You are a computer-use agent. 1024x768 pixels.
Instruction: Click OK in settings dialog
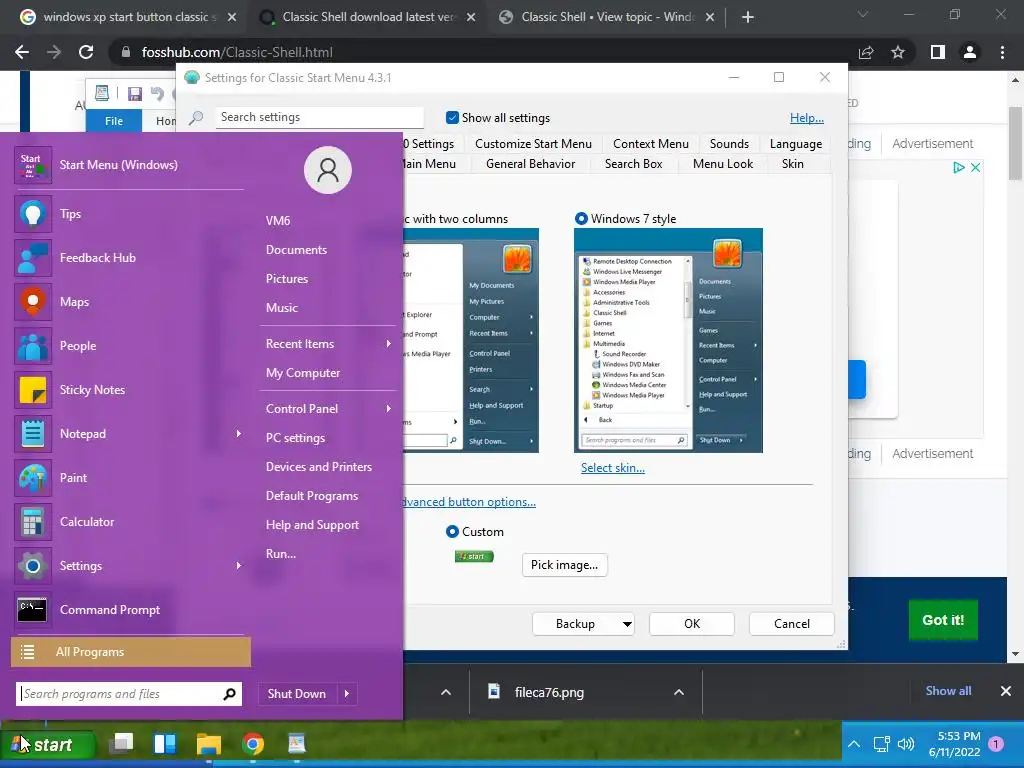tap(692, 624)
